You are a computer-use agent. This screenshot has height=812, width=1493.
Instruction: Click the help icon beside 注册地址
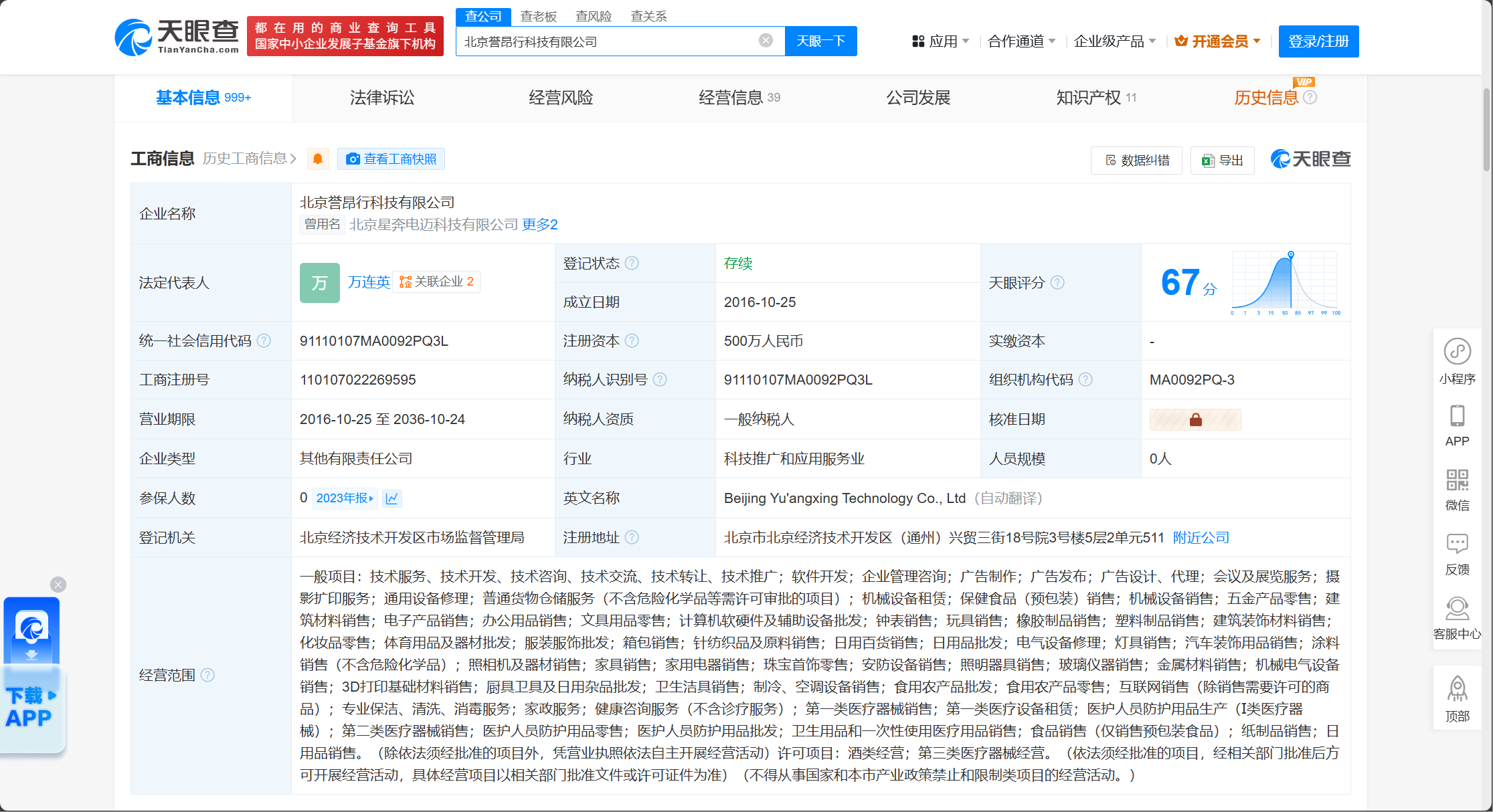(632, 537)
